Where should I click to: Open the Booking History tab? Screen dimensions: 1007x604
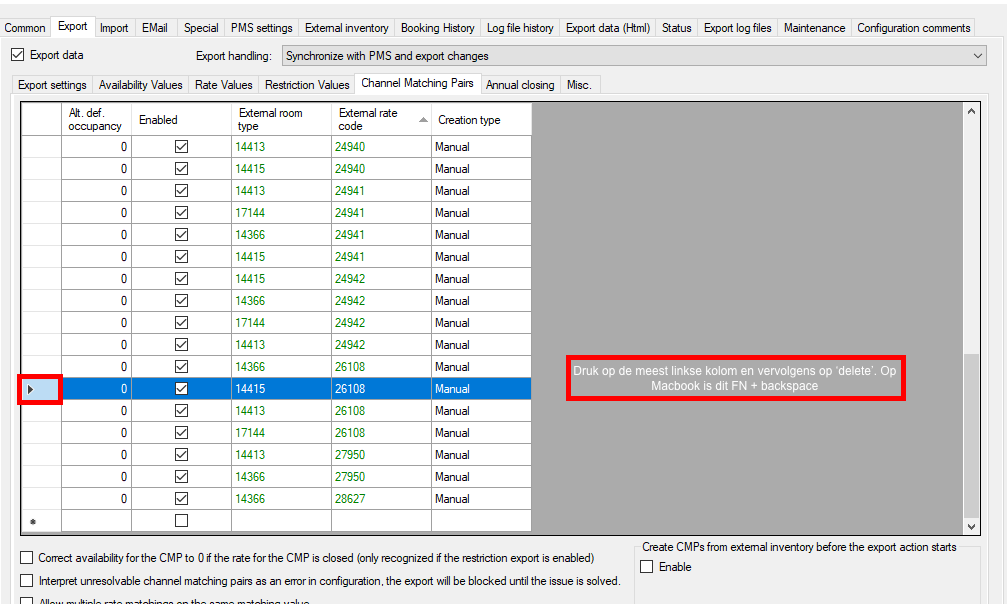point(437,28)
